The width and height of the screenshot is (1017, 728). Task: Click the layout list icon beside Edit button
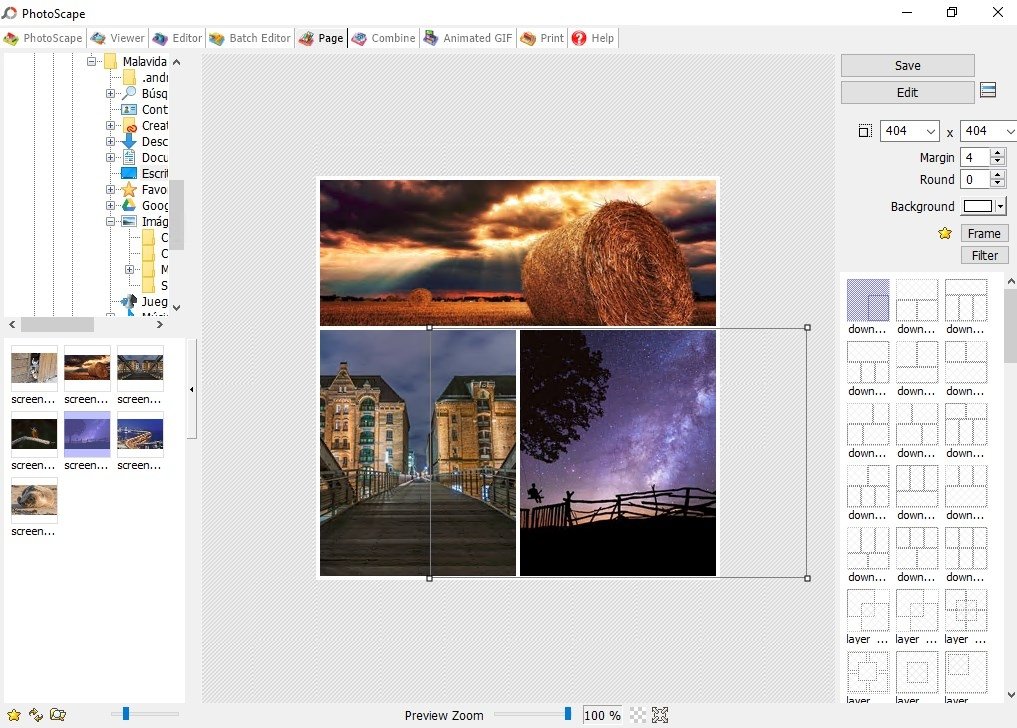coord(988,90)
